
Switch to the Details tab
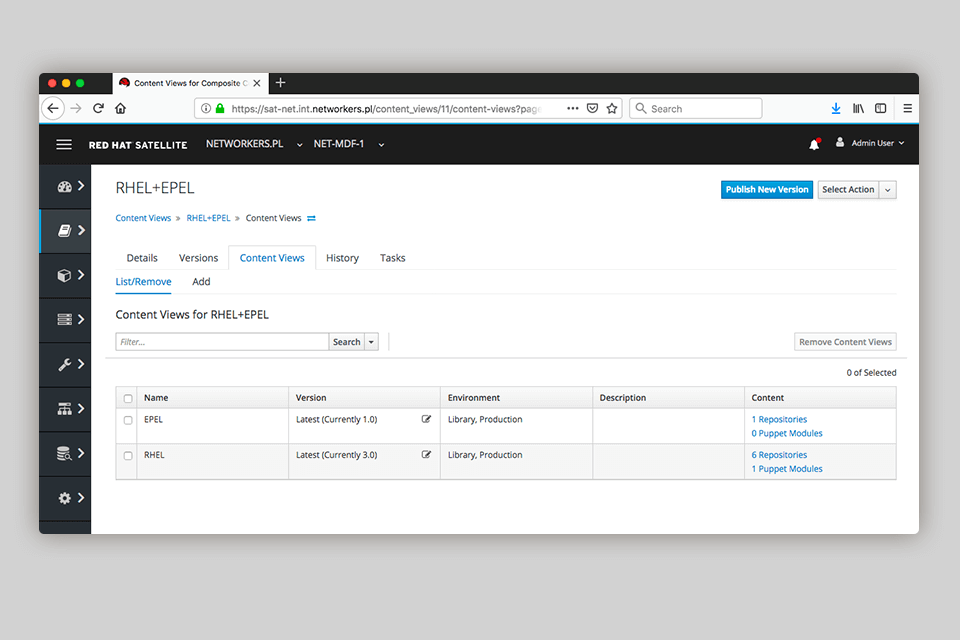tap(142, 258)
